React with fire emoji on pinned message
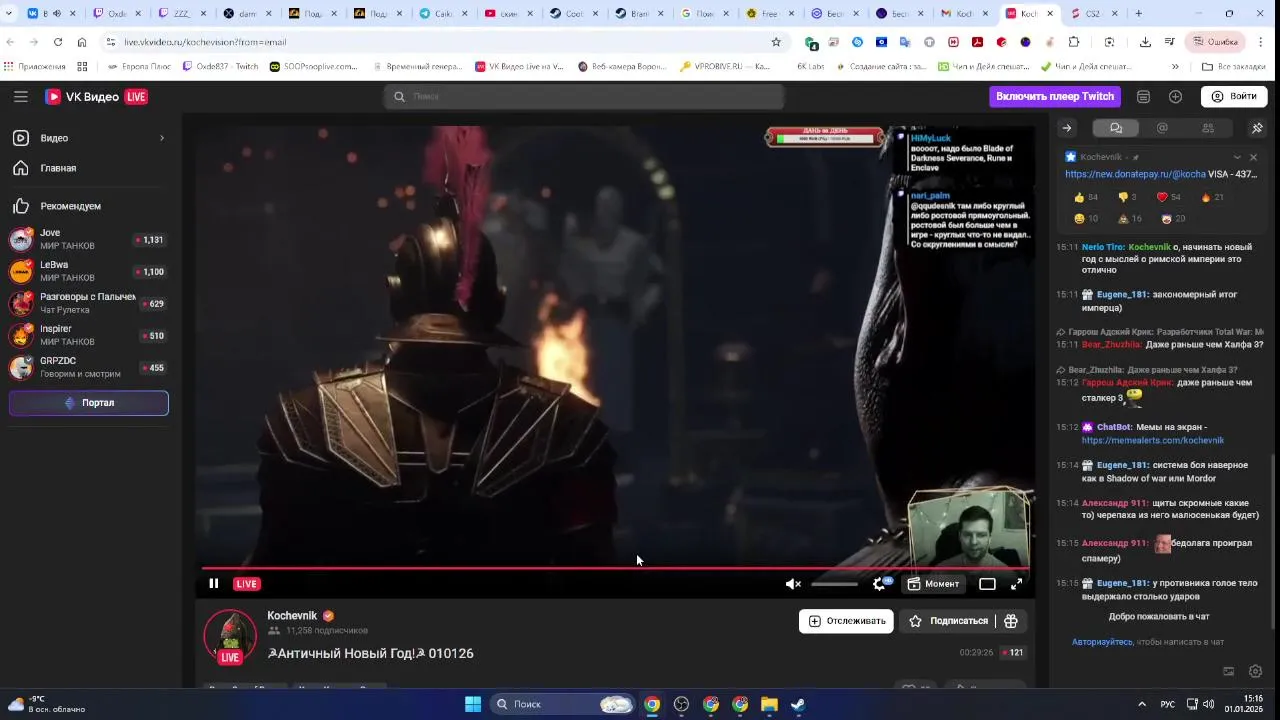 1211,197
